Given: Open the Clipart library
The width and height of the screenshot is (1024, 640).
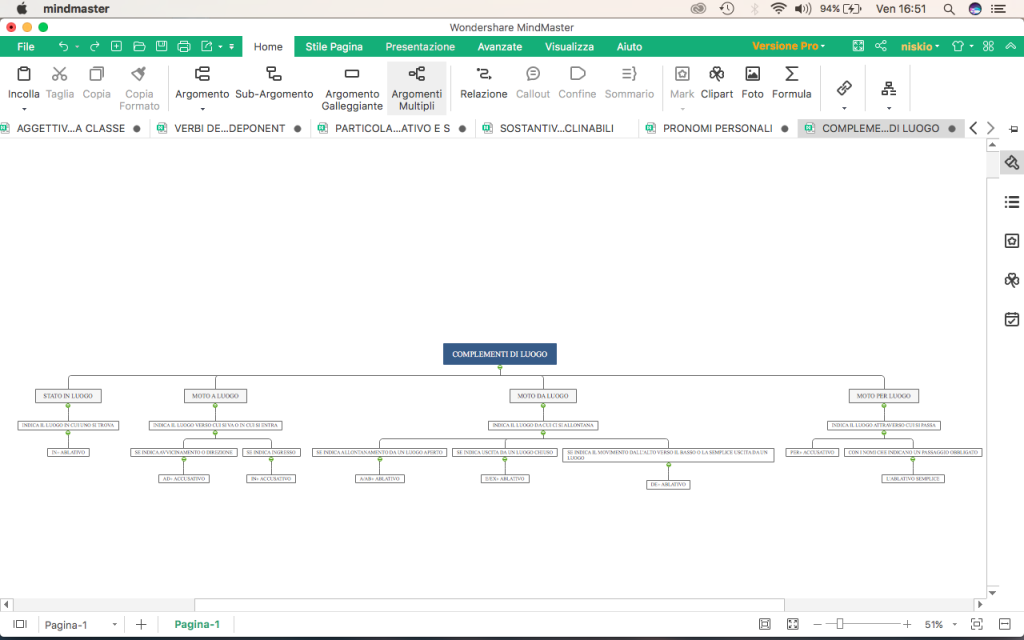Looking at the screenshot, I should 716,85.
